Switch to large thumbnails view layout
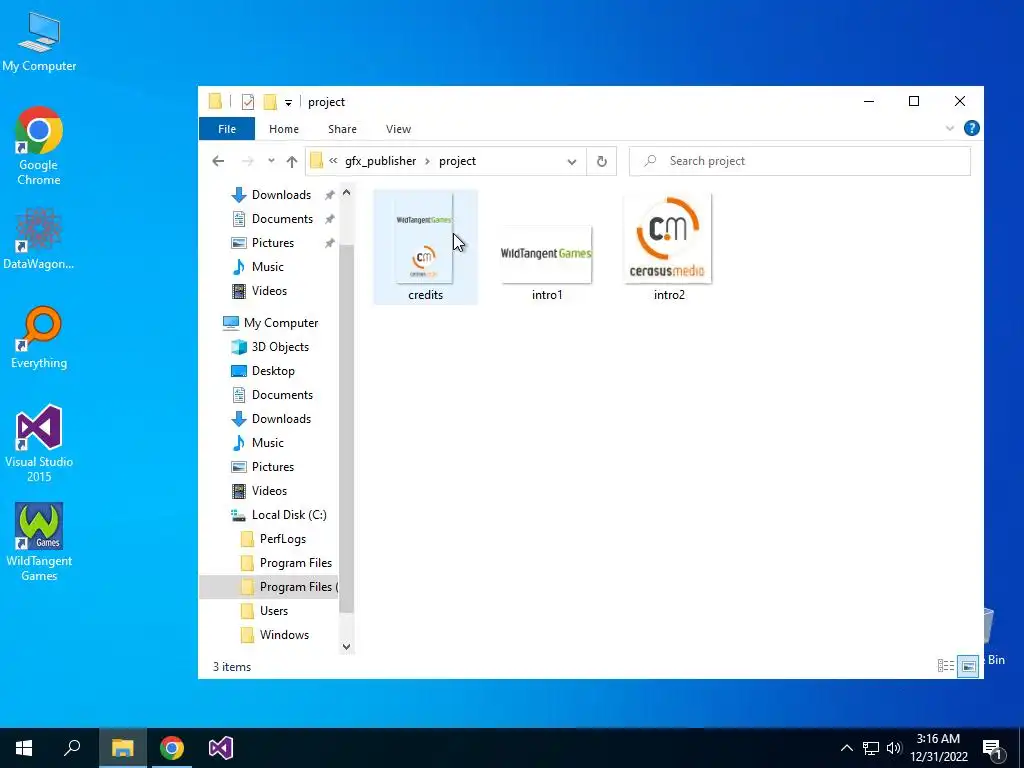This screenshot has height=768, width=1024. (x=968, y=666)
